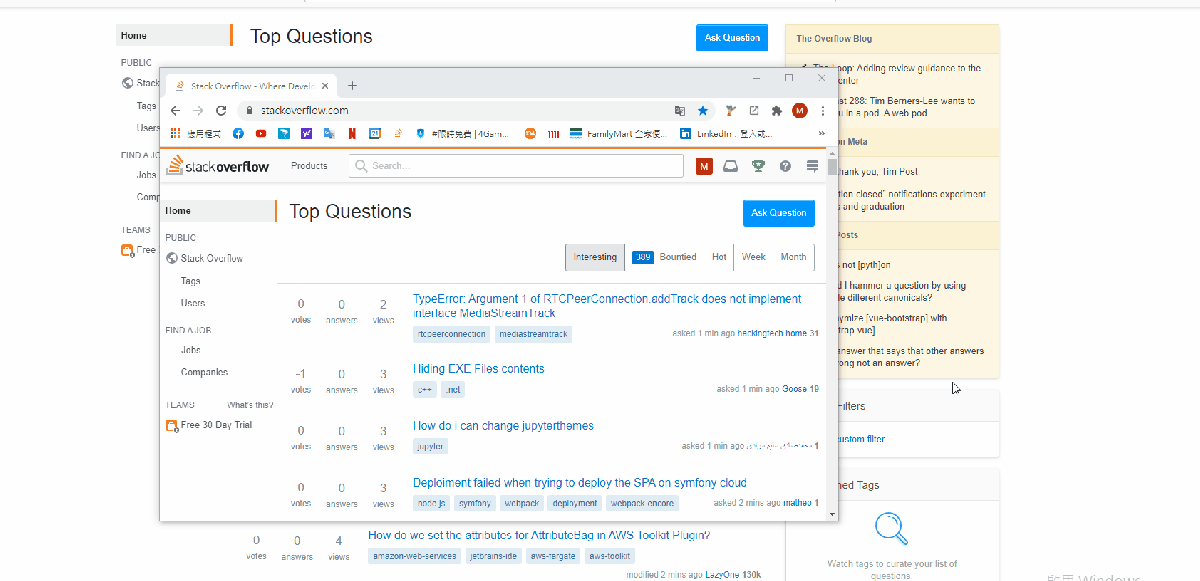Open a new tab with plus icon

[x=352, y=86]
